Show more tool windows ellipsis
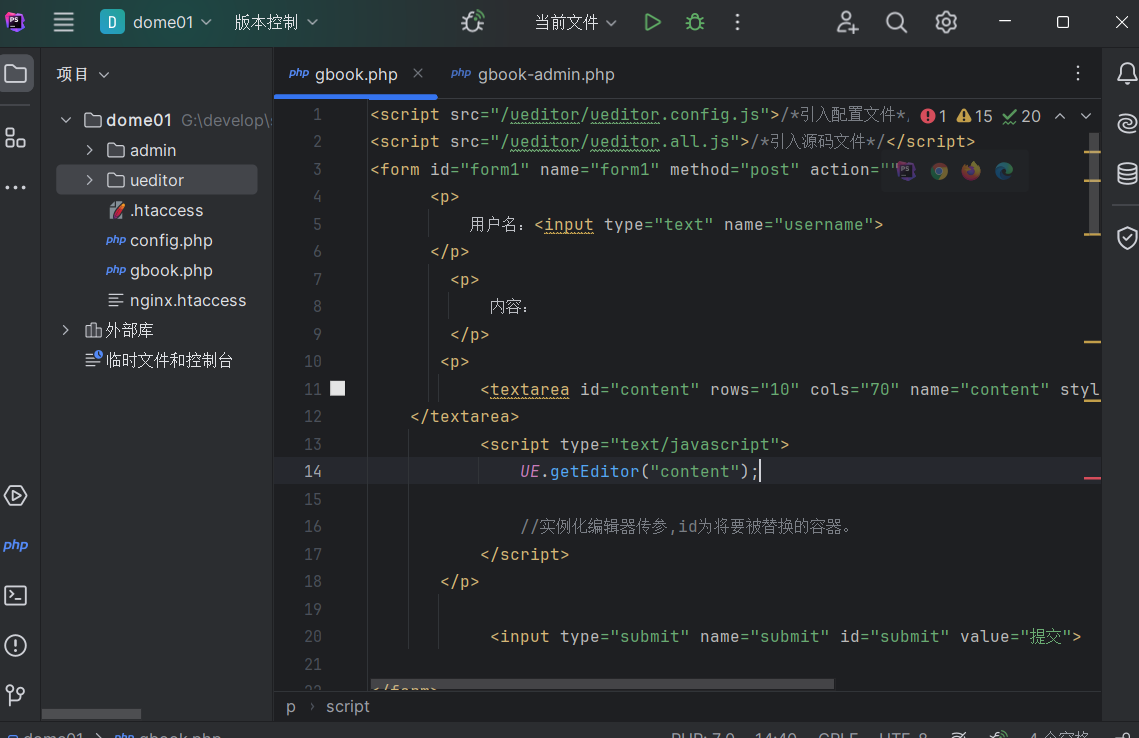The image size is (1139, 738). pos(15,187)
